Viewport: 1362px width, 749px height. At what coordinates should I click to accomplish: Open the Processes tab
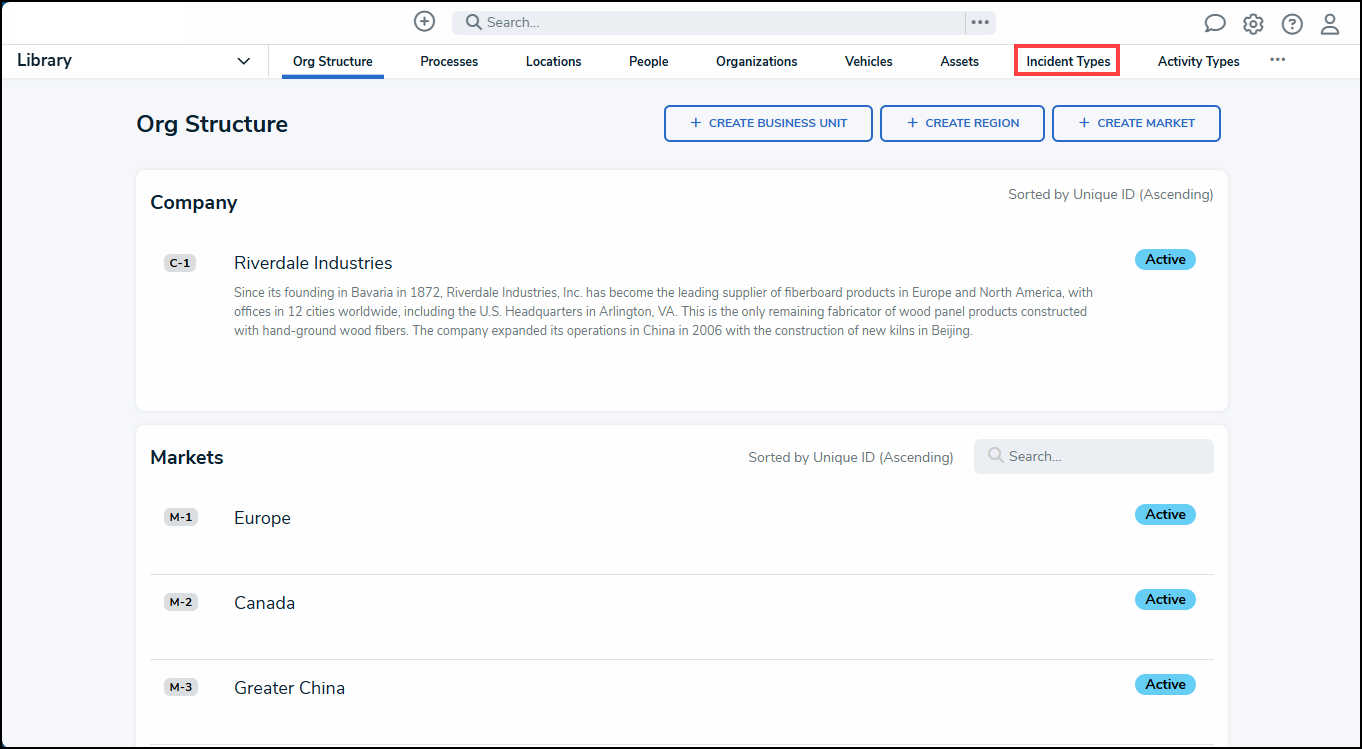click(449, 61)
